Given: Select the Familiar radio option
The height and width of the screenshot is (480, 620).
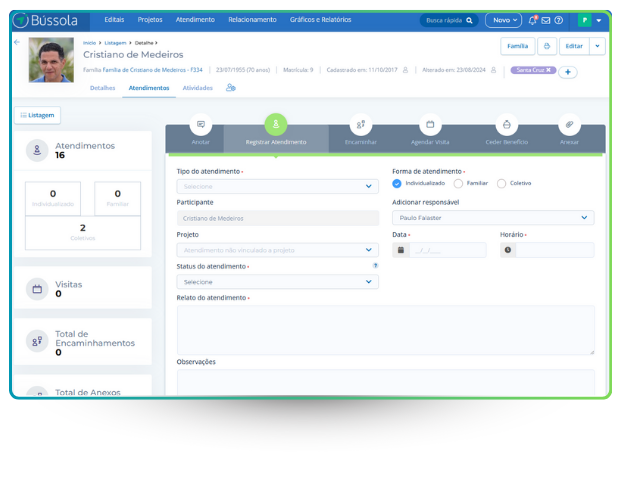Looking at the screenshot, I should 458,183.
